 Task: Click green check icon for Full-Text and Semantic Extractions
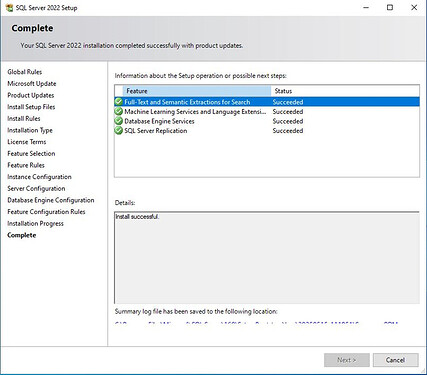(119, 102)
